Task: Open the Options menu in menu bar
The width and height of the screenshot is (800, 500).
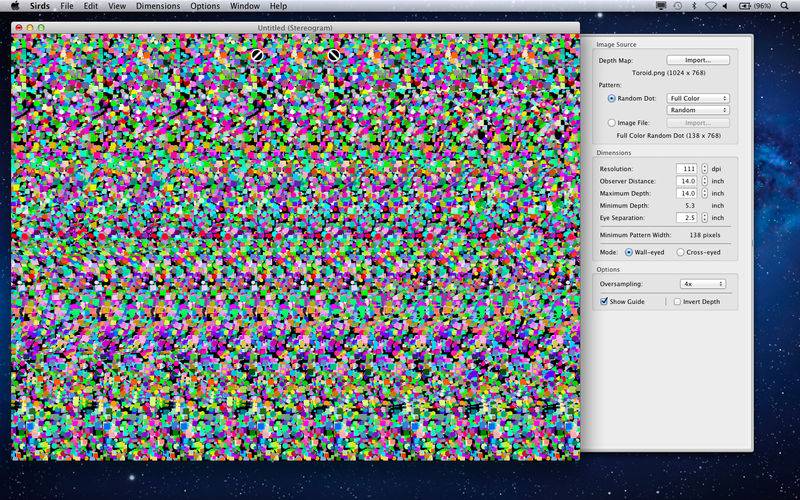Action: [x=205, y=6]
